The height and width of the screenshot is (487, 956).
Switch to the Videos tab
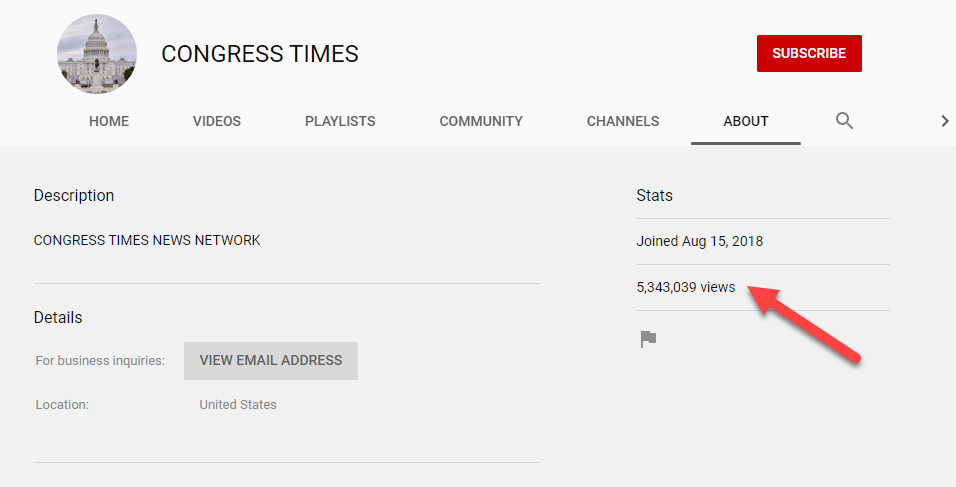[x=217, y=121]
